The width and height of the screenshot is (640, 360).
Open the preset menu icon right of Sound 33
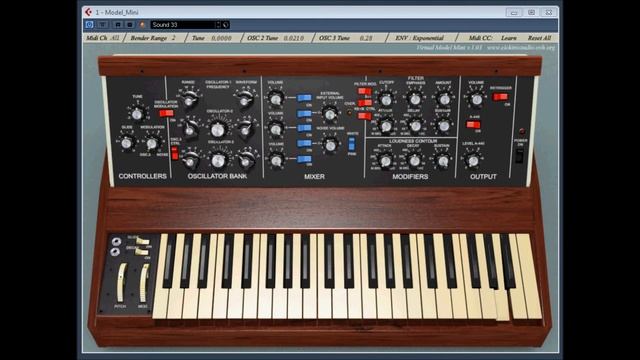(226, 25)
